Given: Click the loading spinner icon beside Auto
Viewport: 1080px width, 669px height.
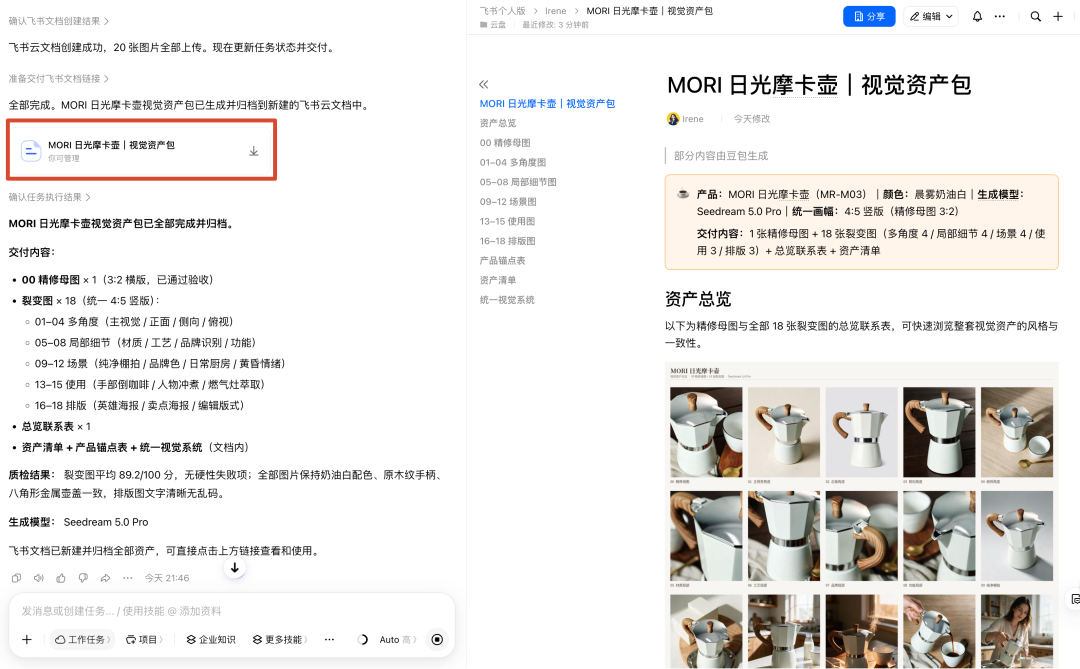Looking at the screenshot, I should (363, 639).
